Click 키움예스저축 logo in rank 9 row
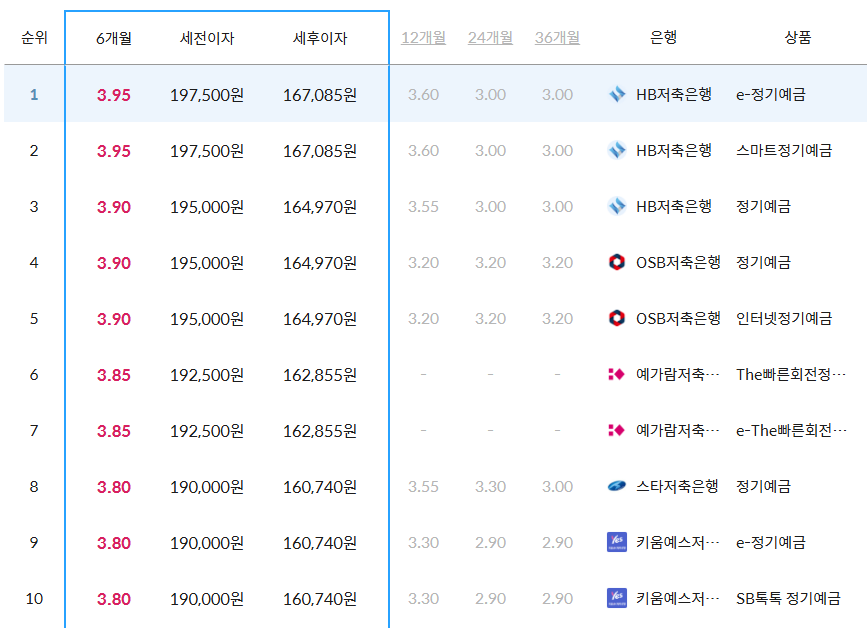 pyautogui.click(x=617, y=542)
